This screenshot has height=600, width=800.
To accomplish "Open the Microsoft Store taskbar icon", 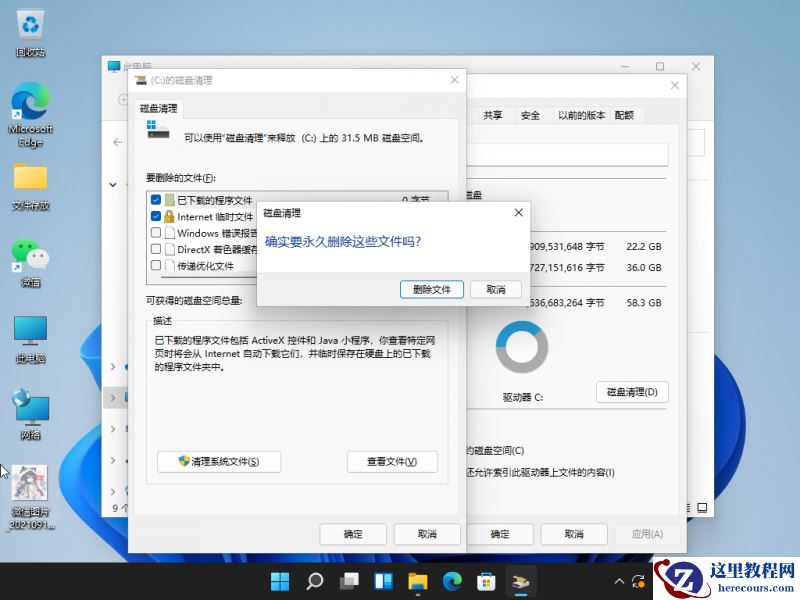I will pyautogui.click(x=486, y=580).
